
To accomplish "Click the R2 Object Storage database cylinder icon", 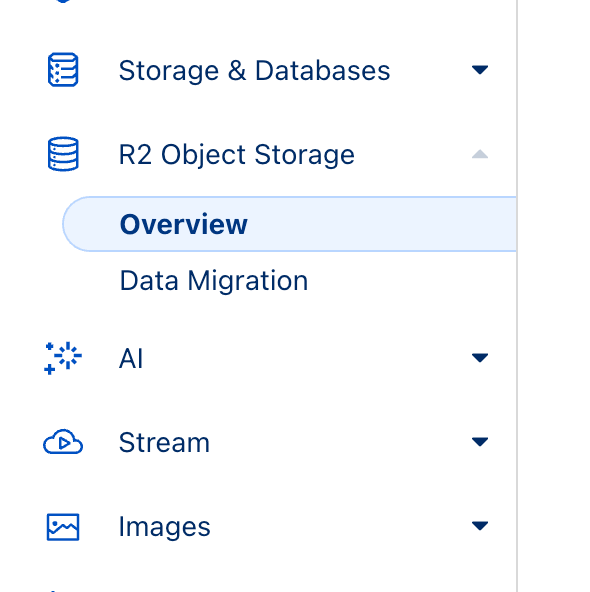I will pos(63,154).
